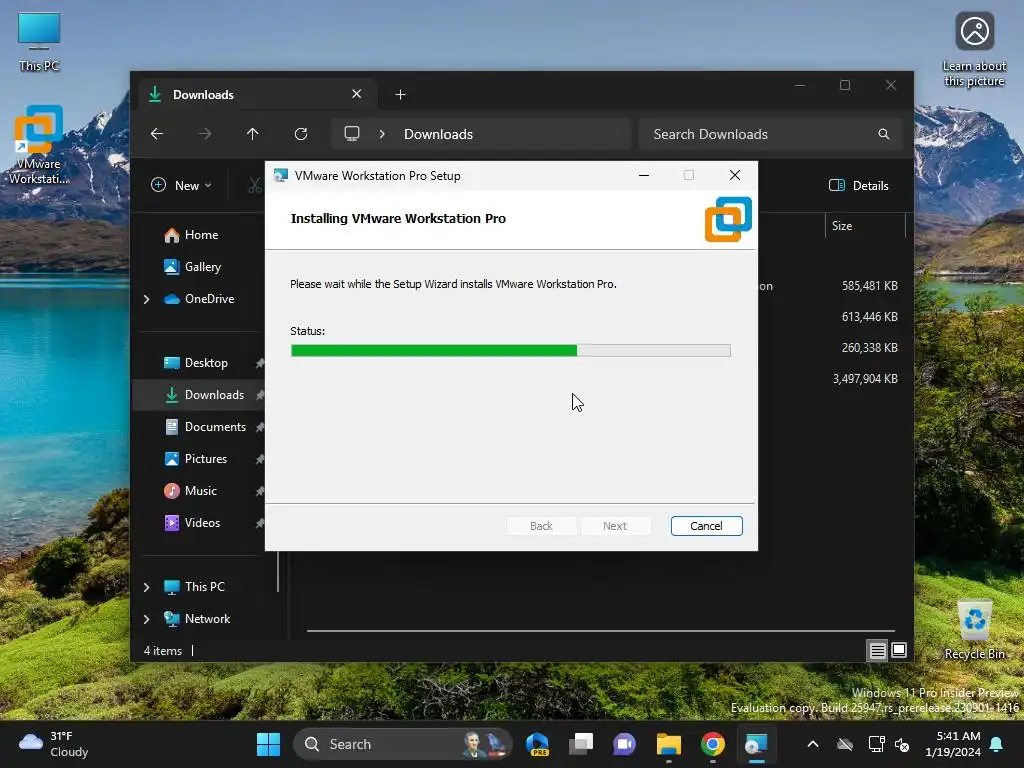Cancel the VMware Workstation Pro installation
The image size is (1024, 768).
pos(706,526)
